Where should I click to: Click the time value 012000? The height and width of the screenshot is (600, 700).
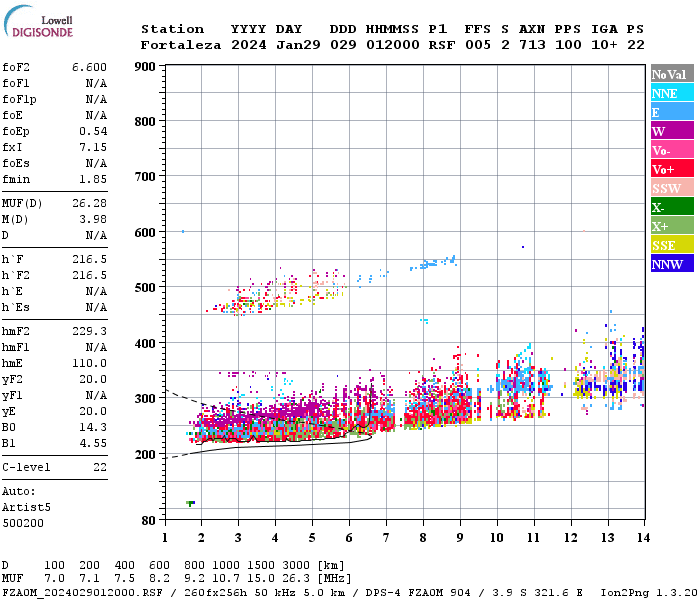click(393, 45)
